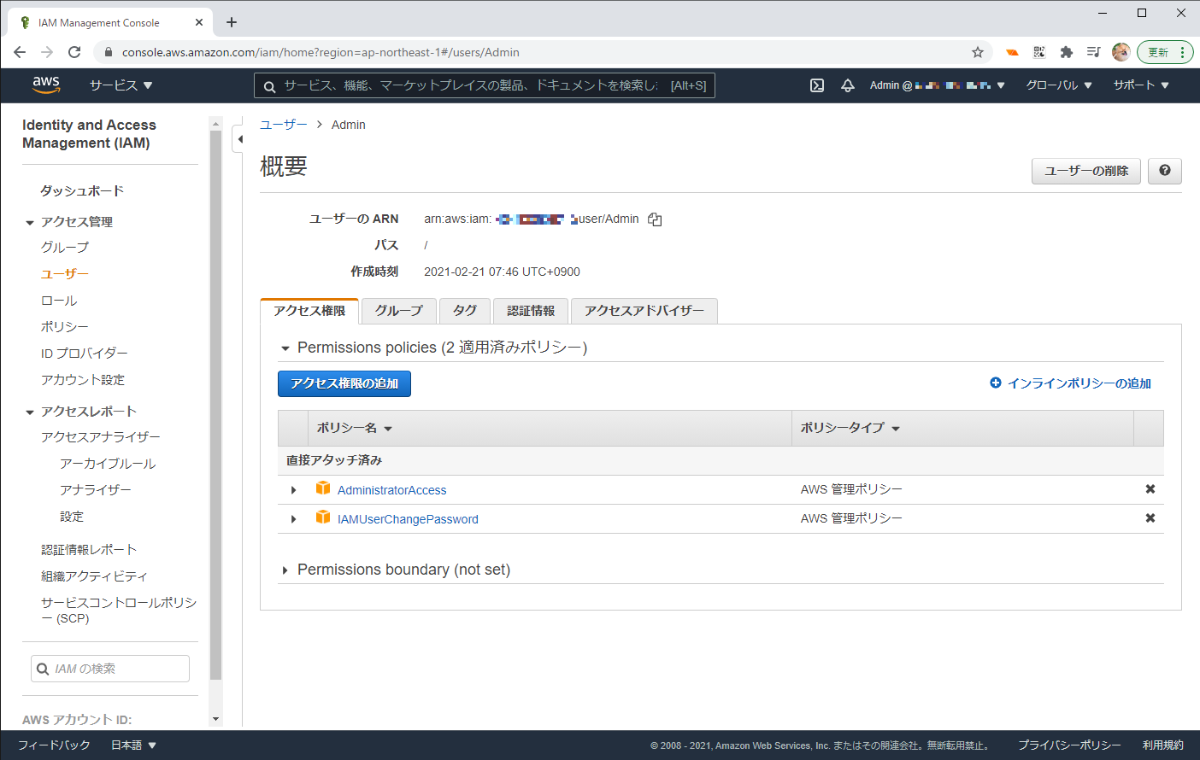This screenshot has height=760, width=1200.
Task: Click the Chrome 更新 update button
Action: pyautogui.click(x=1165, y=52)
